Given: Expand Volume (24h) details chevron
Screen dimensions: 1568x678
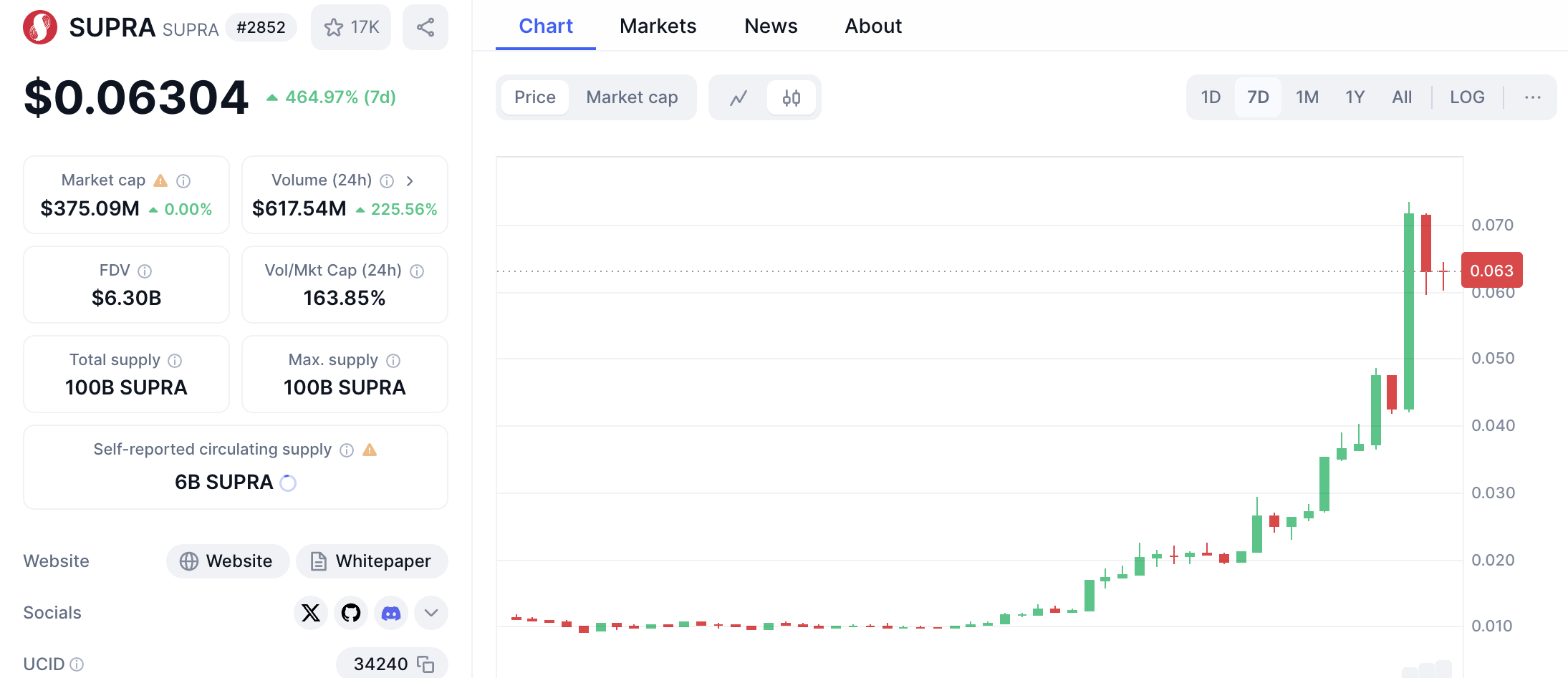Looking at the screenshot, I should click(x=410, y=181).
